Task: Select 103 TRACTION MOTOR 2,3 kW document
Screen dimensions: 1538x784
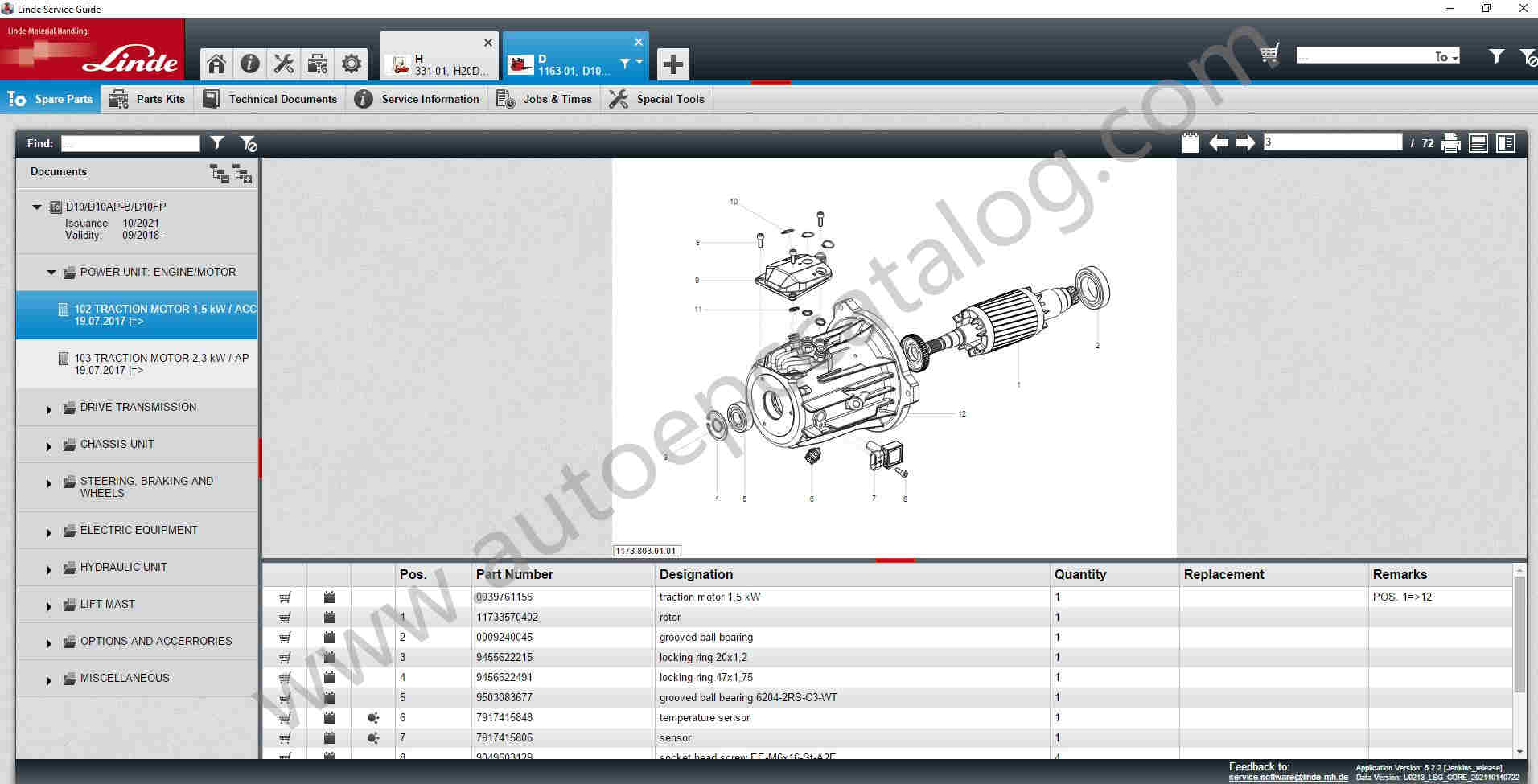Action: click(137, 364)
